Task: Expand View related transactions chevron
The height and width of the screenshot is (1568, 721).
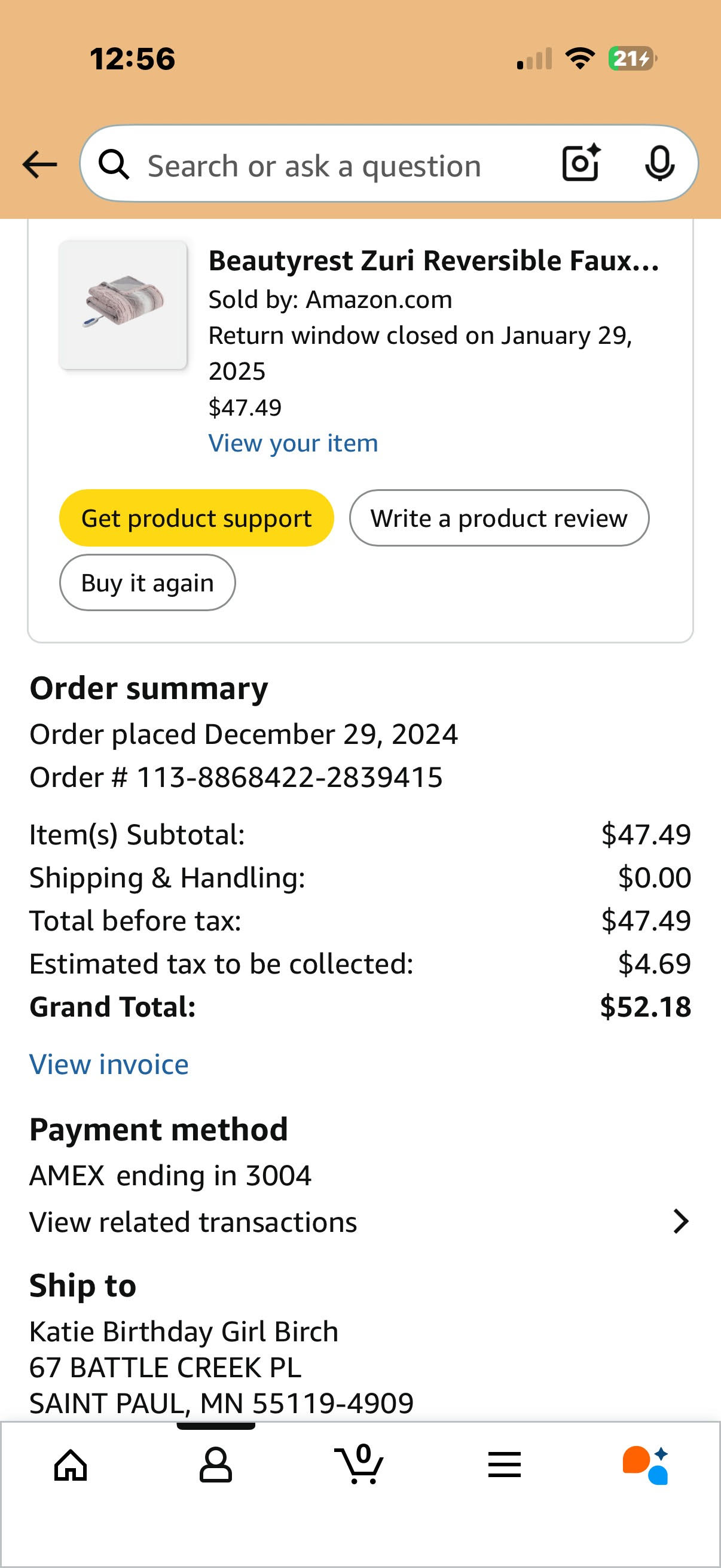Action: [681, 1222]
